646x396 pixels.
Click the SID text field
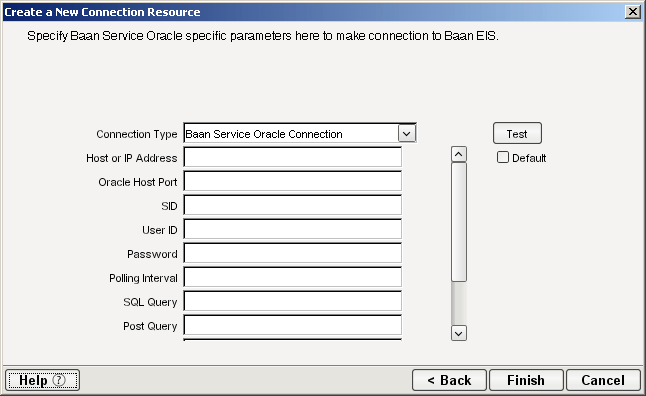293,205
